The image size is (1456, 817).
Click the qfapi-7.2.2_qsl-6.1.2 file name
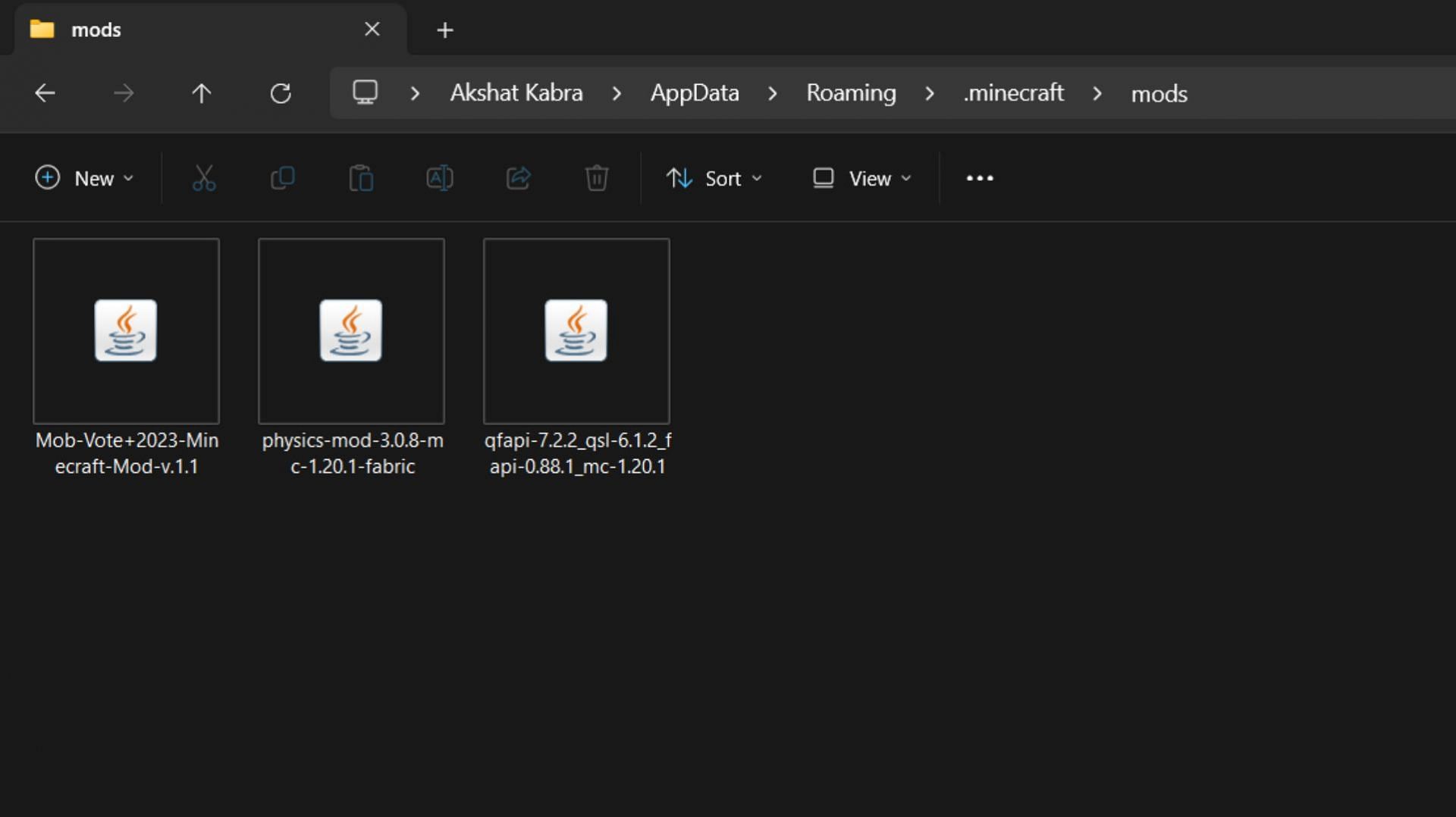(578, 453)
